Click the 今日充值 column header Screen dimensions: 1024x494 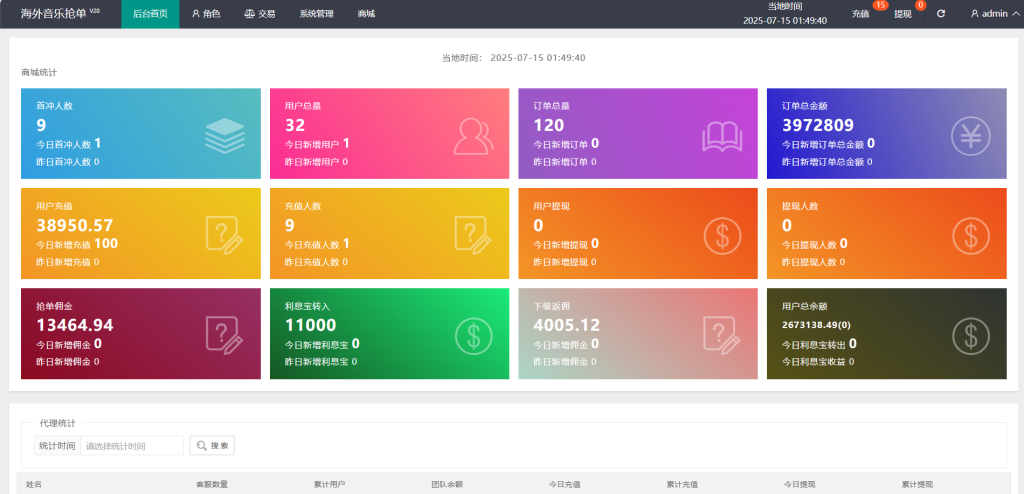point(564,484)
